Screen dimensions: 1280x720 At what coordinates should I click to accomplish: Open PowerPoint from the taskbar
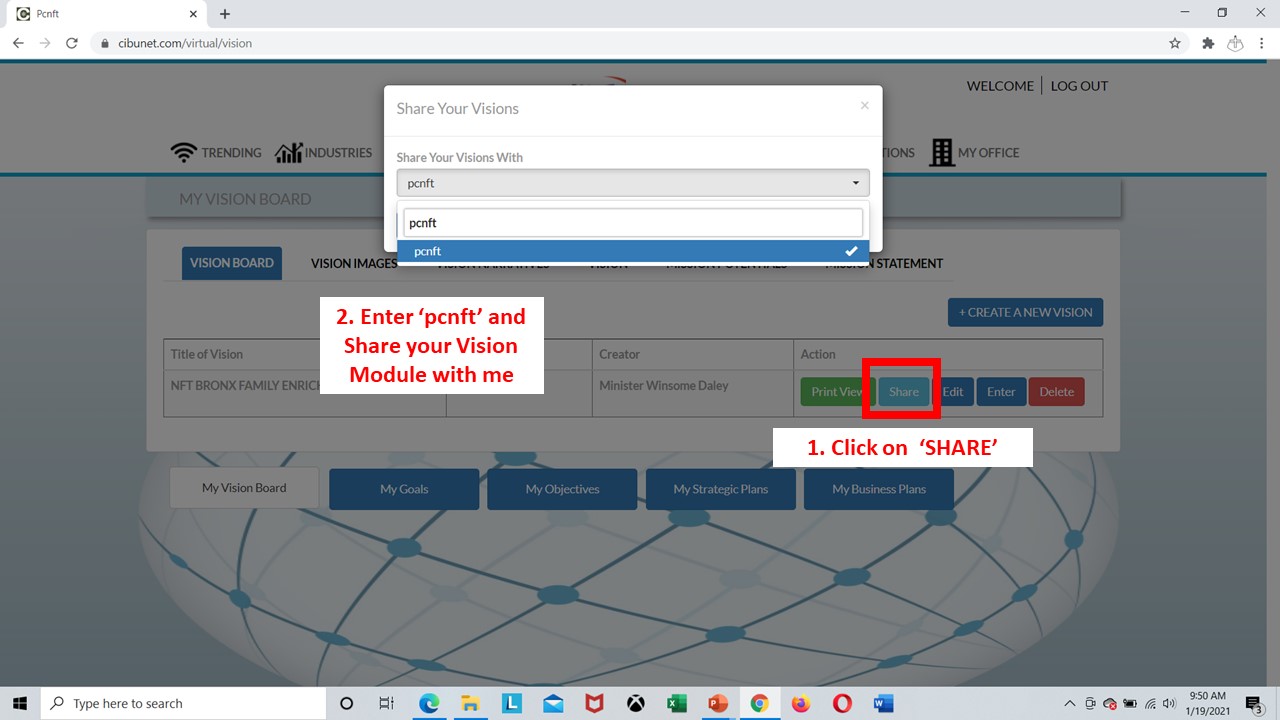[718, 703]
